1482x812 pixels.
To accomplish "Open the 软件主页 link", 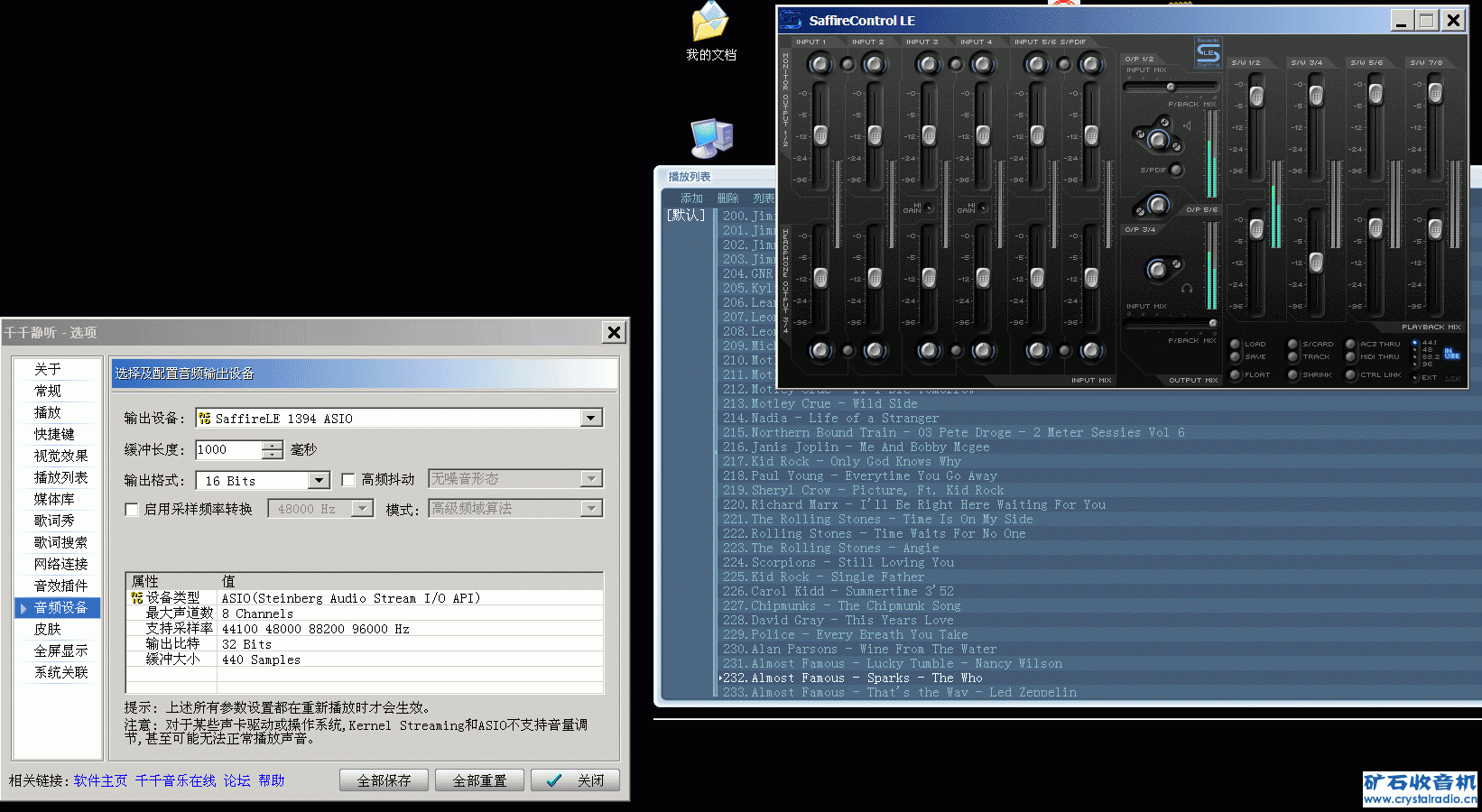I will (x=100, y=780).
